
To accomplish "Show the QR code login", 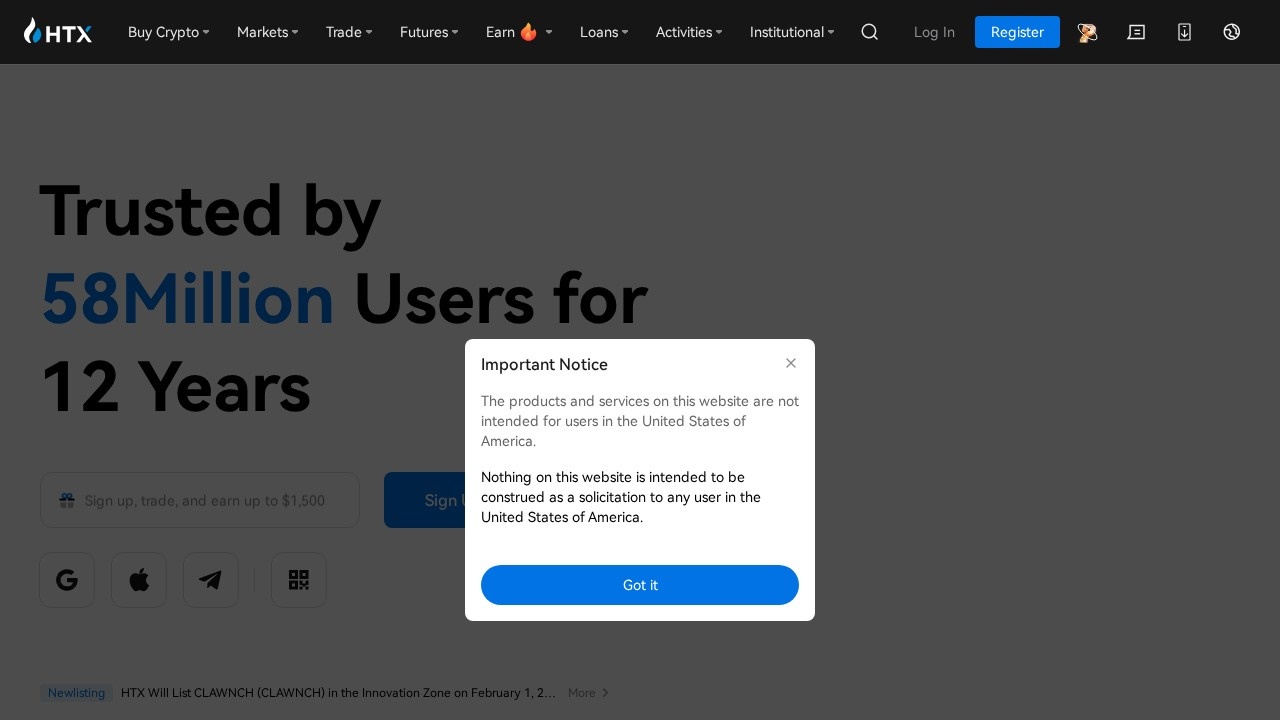I will (299, 580).
